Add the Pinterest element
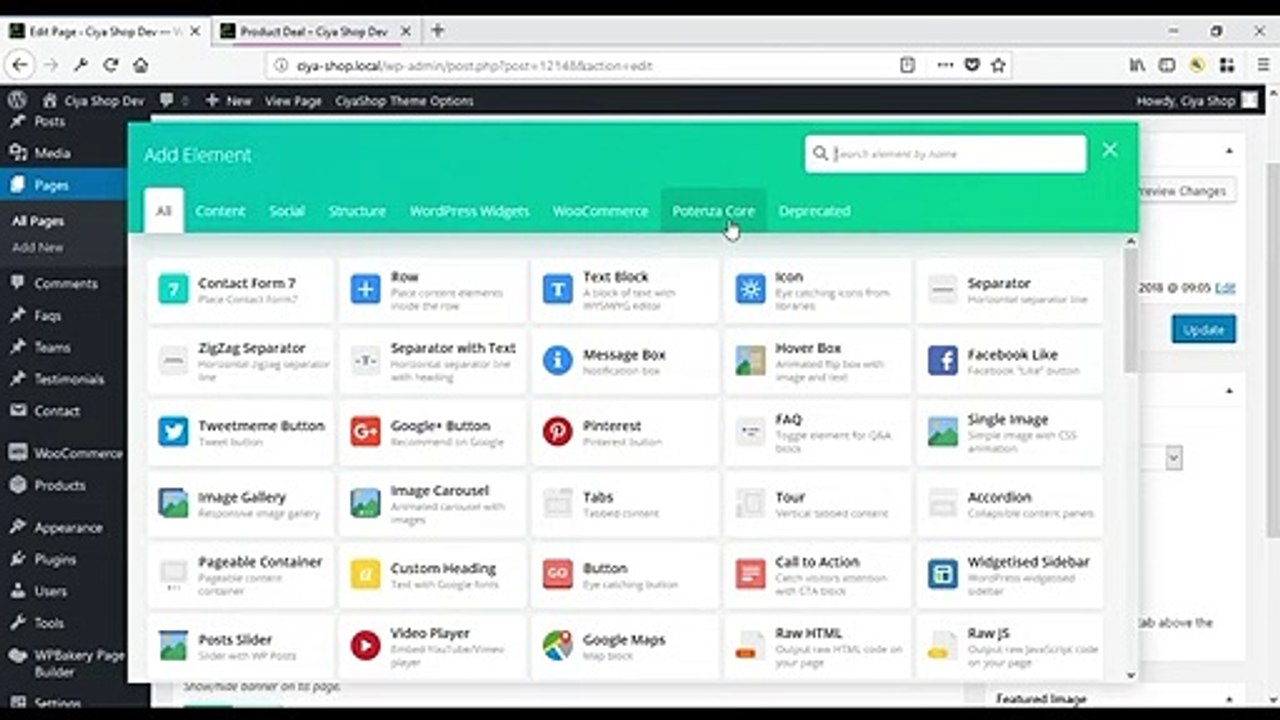1280x720 pixels. click(x=624, y=432)
